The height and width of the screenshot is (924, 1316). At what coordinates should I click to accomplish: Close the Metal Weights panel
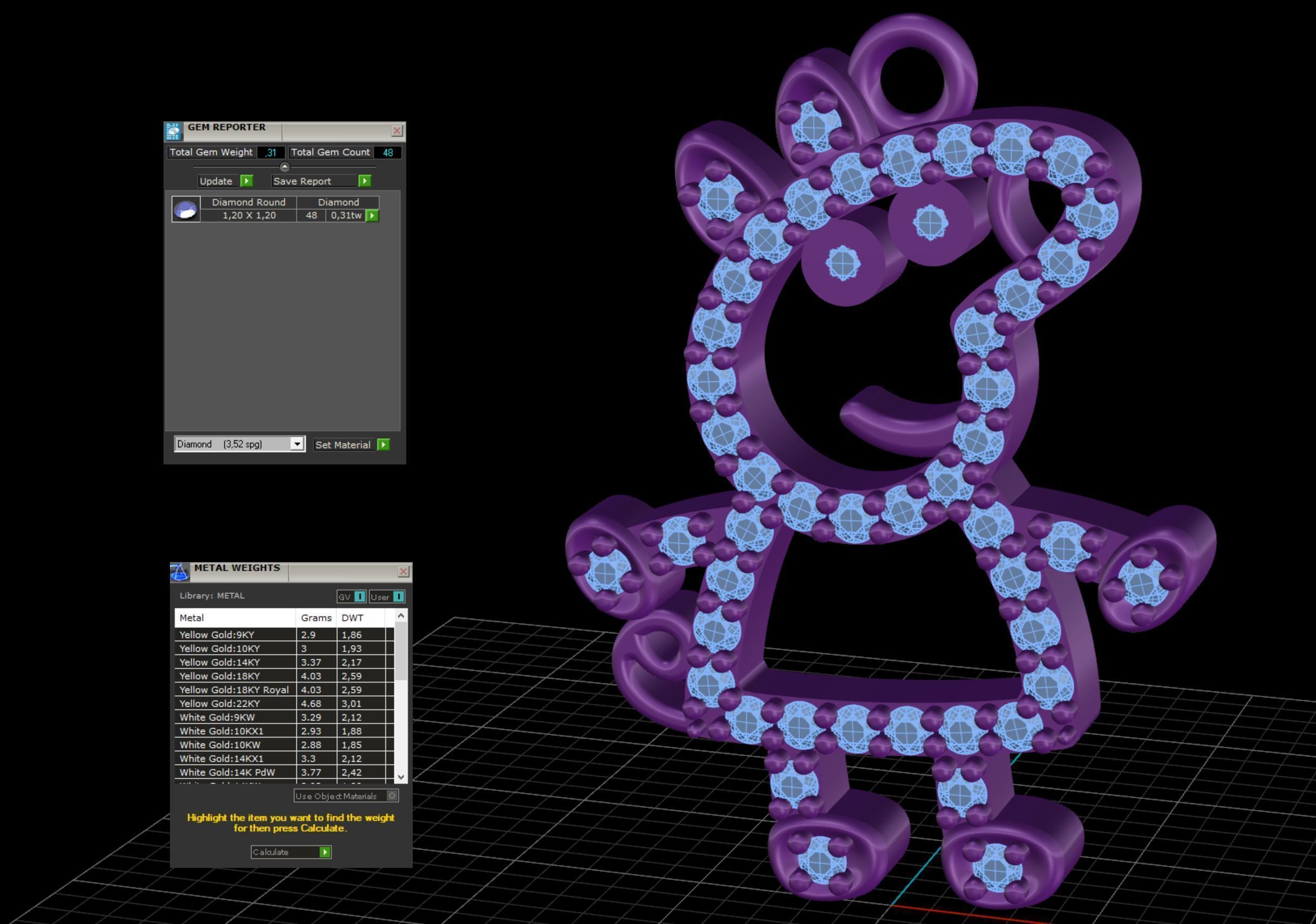coord(404,572)
